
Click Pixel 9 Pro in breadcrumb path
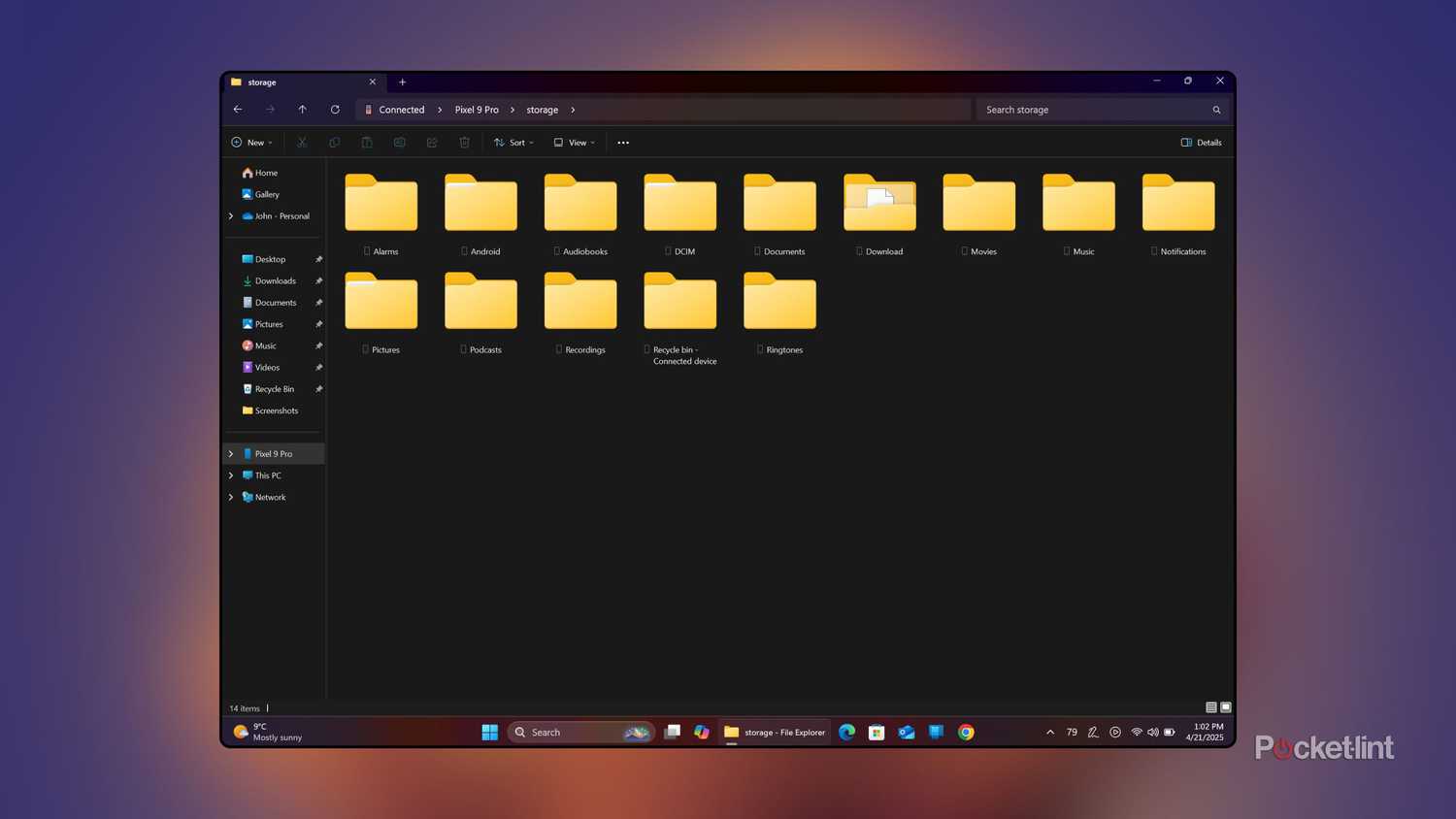(x=477, y=110)
